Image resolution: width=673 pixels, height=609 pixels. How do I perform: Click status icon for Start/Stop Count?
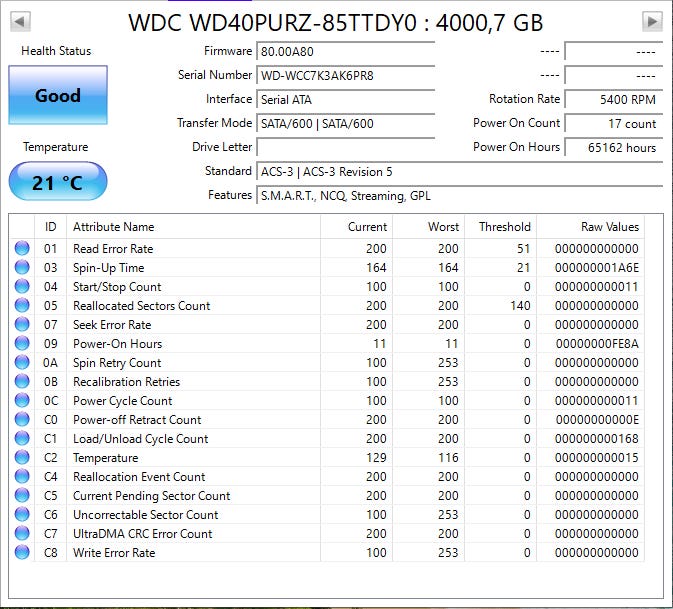tap(22, 286)
